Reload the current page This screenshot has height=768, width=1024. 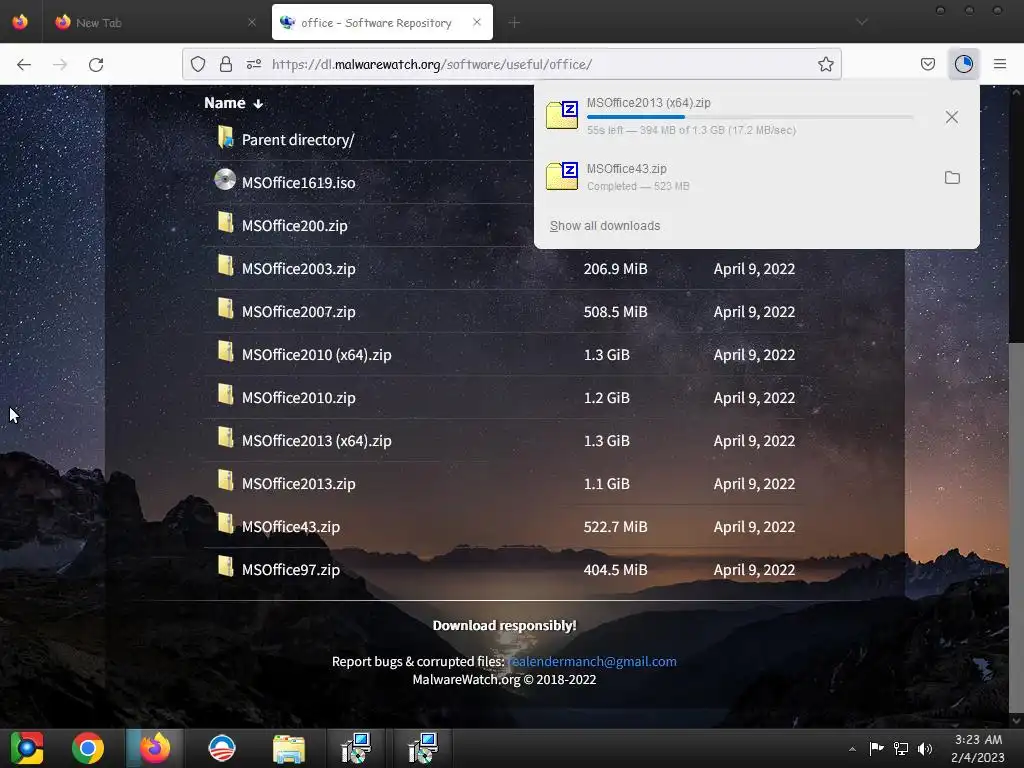tap(96, 64)
